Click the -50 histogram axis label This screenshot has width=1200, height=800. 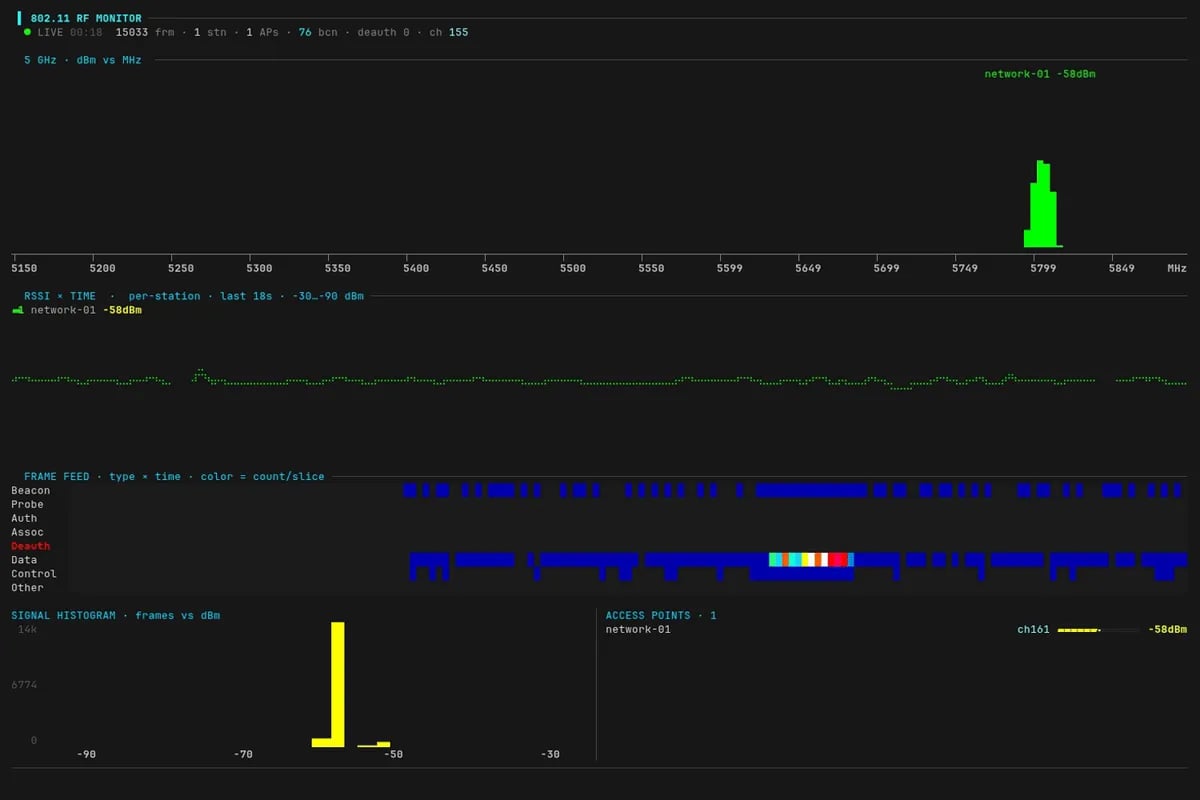pos(394,754)
